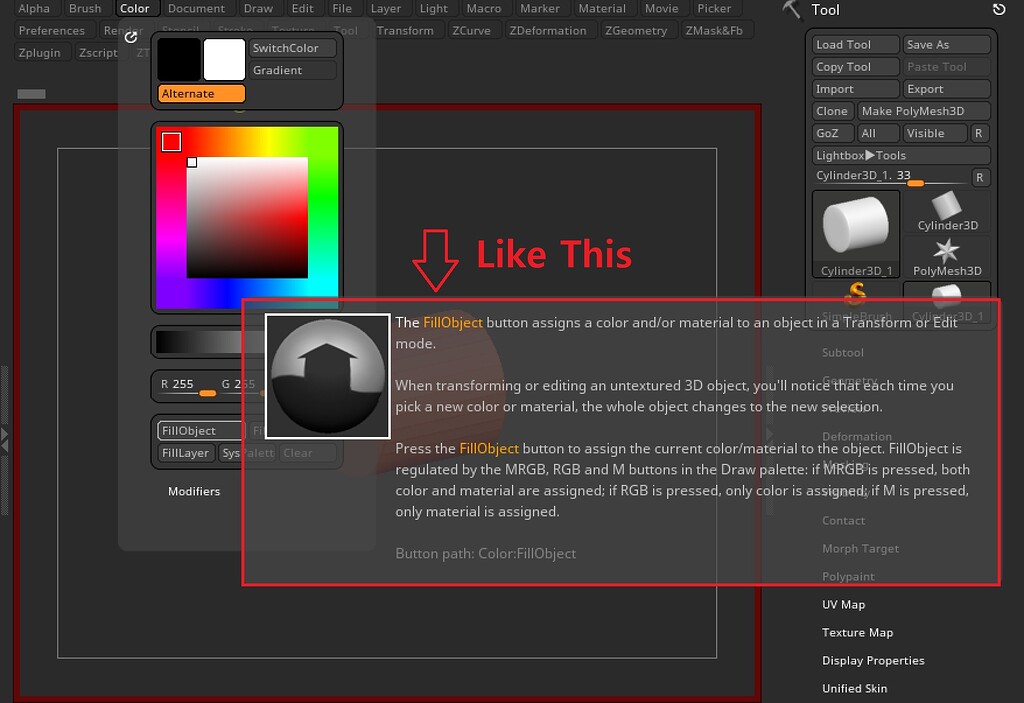This screenshot has height=703, width=1024.
Task: Select the Cylinder3D tool thumbnail
Action: click(x=946, y=208)
